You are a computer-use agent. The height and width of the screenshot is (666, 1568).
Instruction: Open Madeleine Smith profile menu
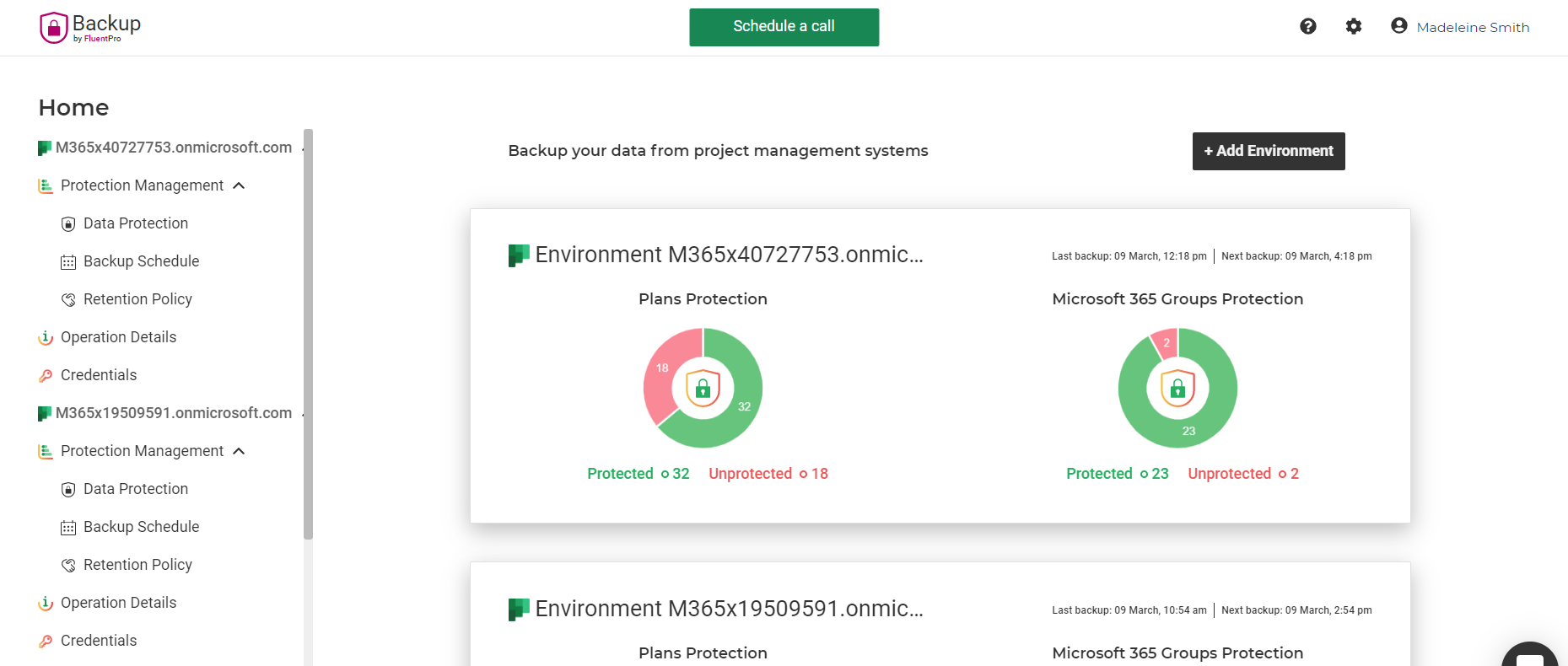(1473, 27)
